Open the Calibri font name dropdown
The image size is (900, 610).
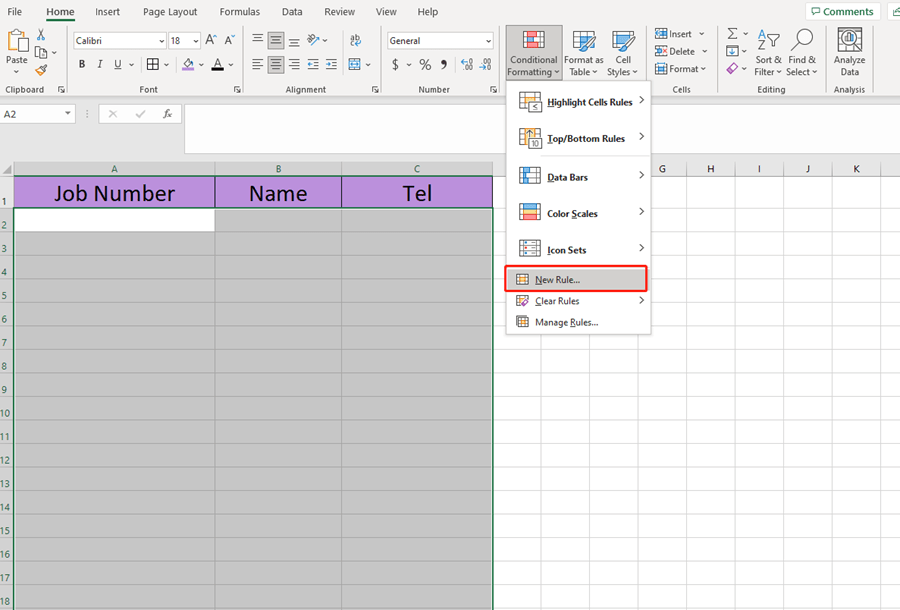[161, 41]
